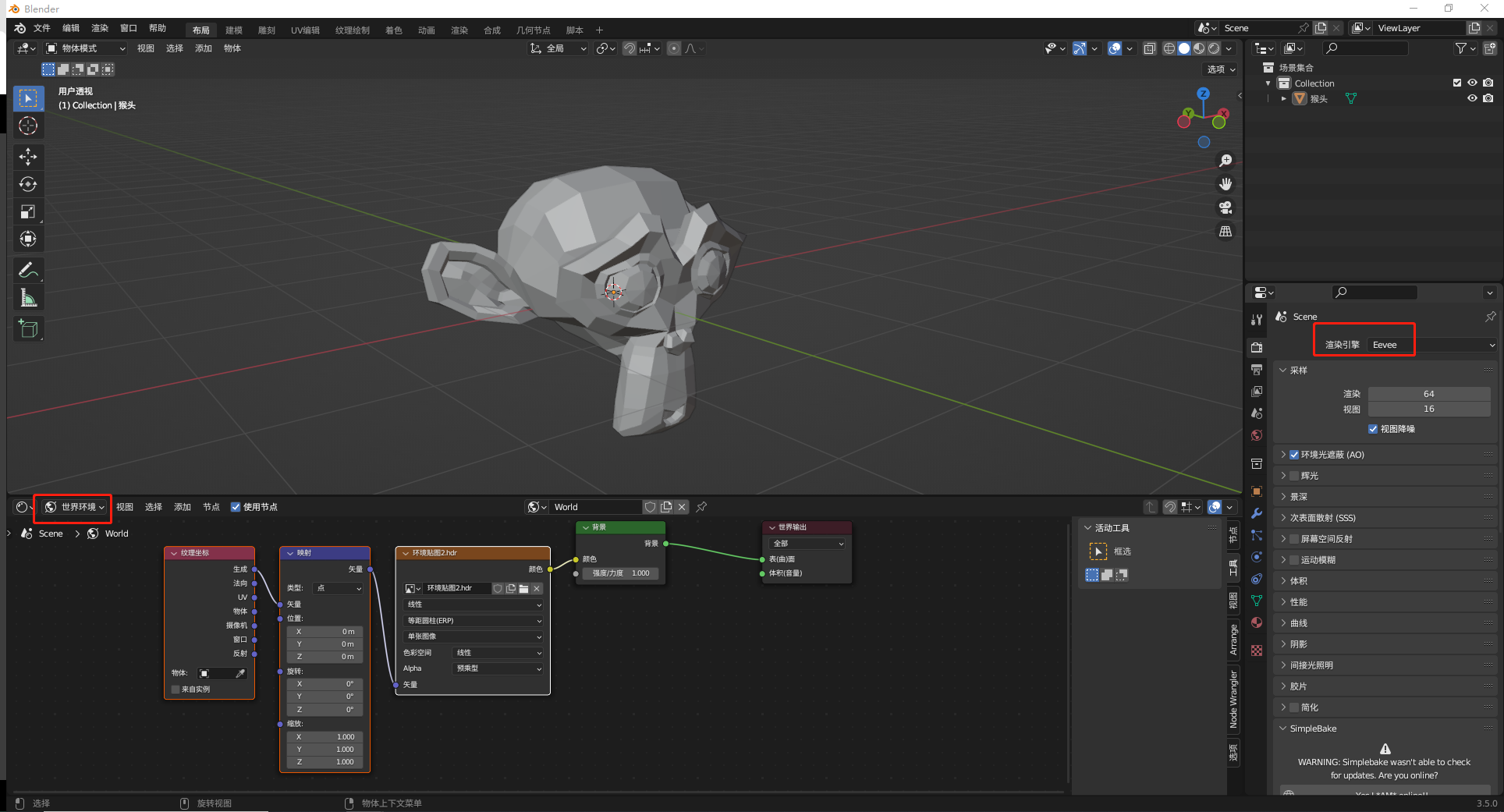Image resolution: width=1504 pixels, height=812 pixels.
Task: Select the Move tool in viewport toolbar
Action: (28, 157)
